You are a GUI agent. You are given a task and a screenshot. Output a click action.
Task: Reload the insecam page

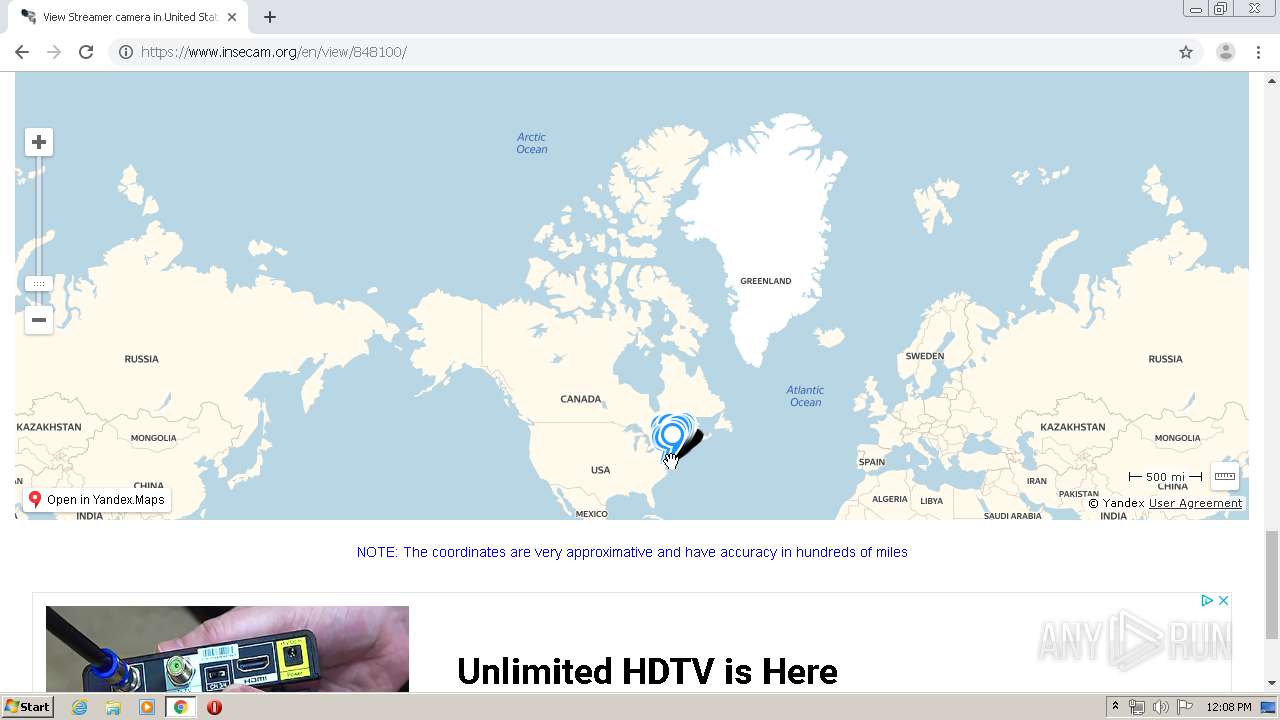coord(86,52)
